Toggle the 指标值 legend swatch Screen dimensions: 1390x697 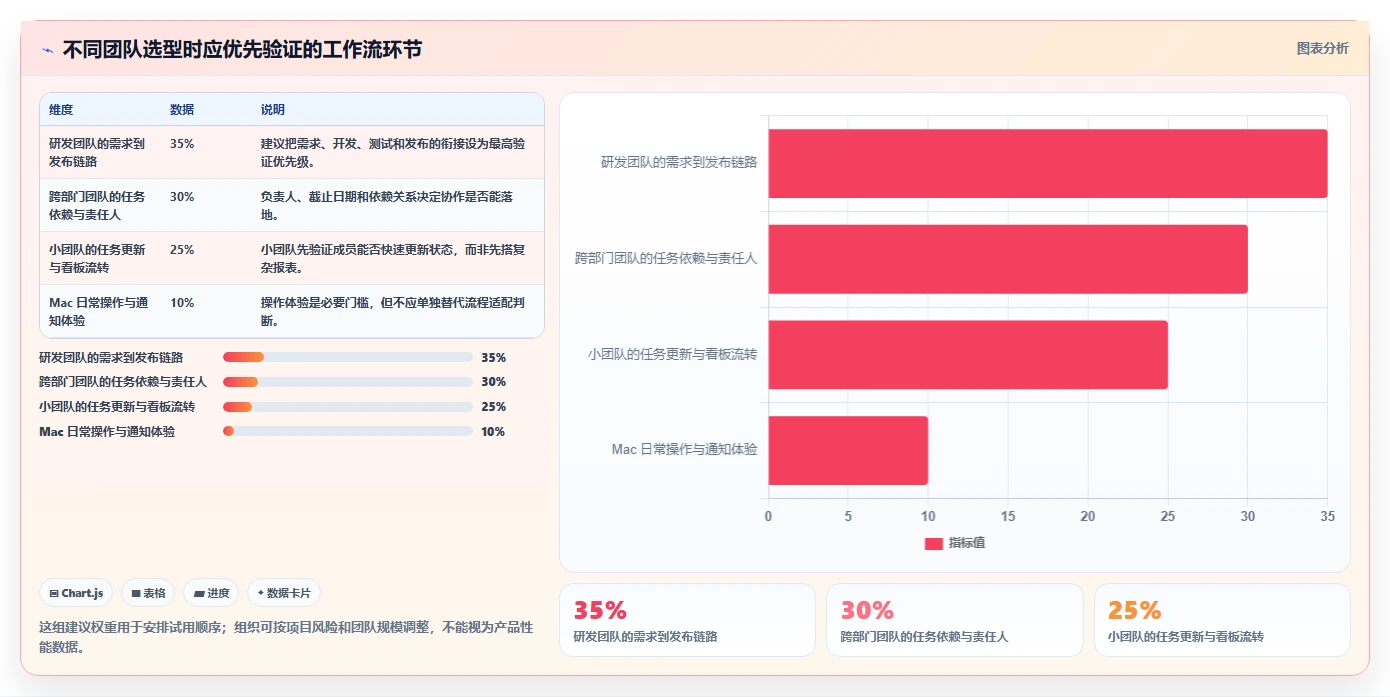click(x=934, y=543)
